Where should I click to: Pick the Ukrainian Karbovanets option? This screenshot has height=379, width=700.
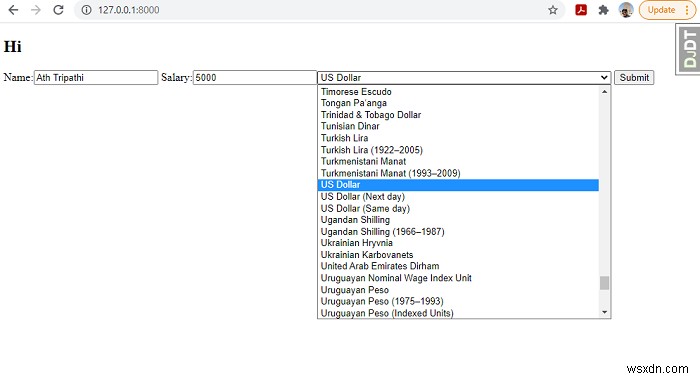point(458,254)
